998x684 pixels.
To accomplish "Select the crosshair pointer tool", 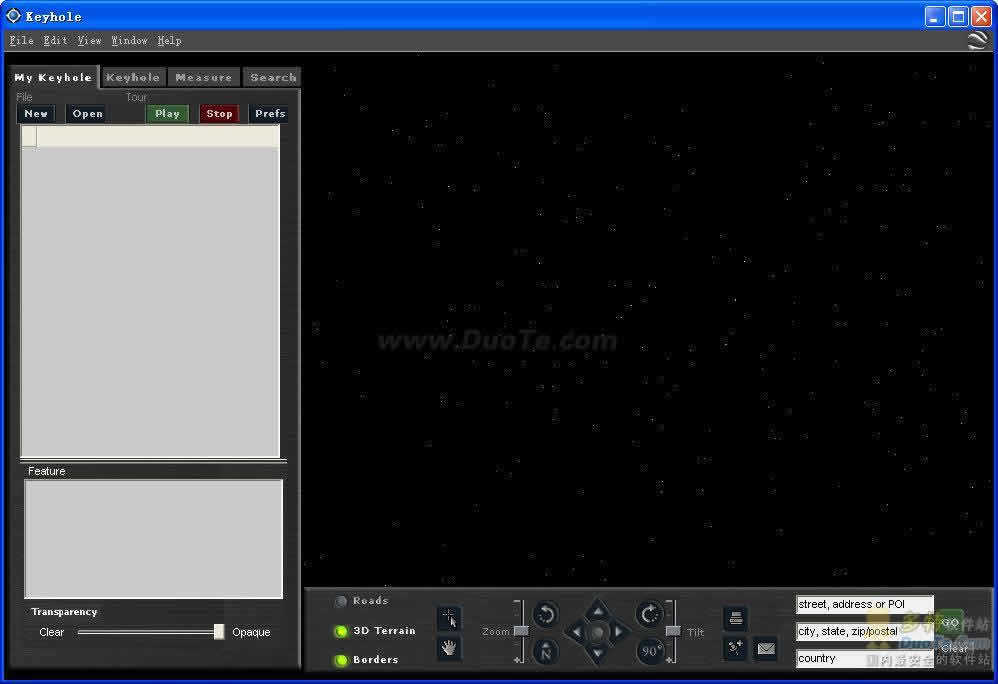I will 449,618.
